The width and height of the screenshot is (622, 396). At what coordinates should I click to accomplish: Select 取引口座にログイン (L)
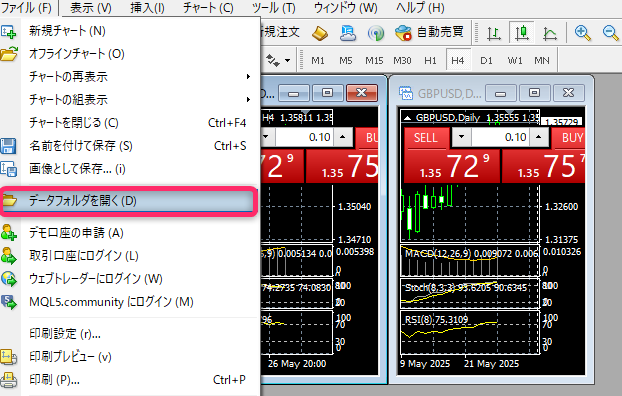129,256
